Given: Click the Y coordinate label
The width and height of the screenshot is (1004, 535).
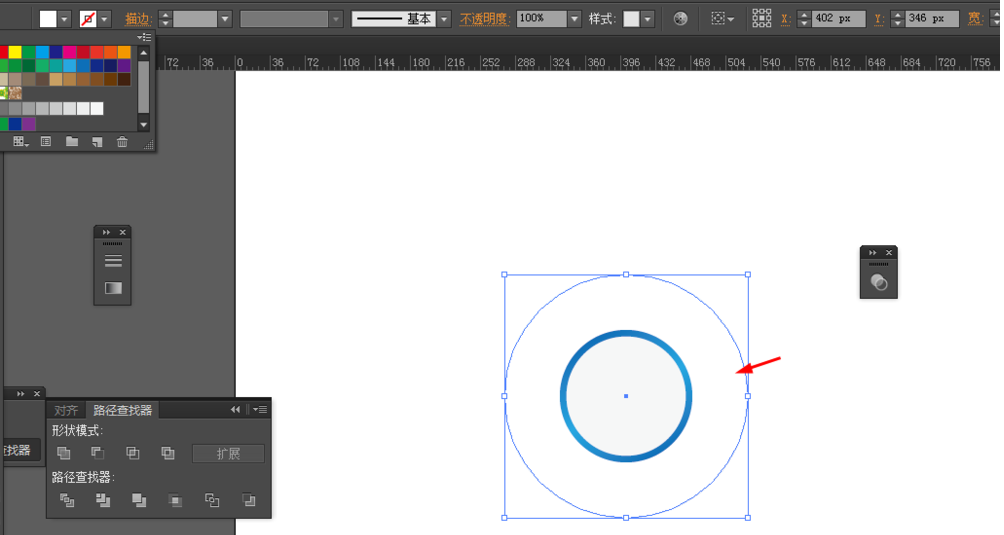Looking at the screenshot, I should click(x=879, y=19).
